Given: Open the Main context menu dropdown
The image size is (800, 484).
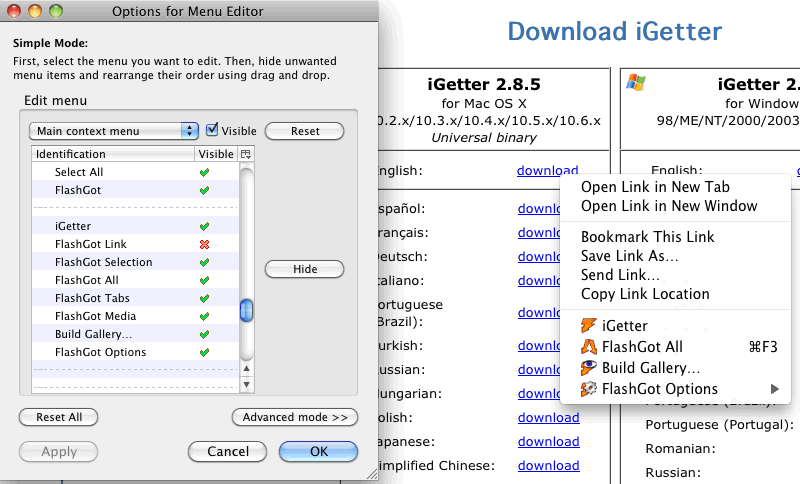Looking at the screenshot, I should [x=113, y=131].
